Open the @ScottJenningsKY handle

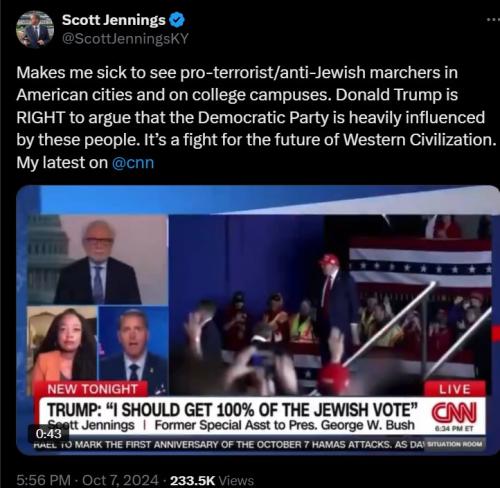[125, 39]
